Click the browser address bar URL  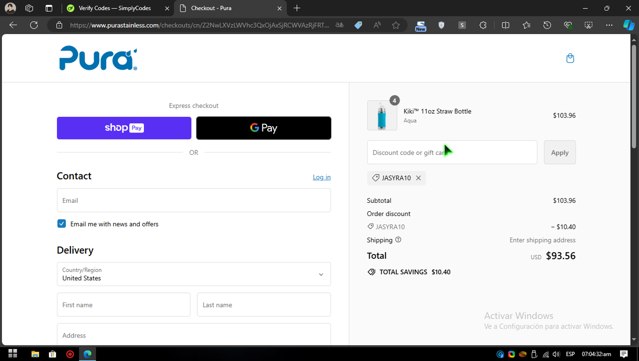(199, 25)
